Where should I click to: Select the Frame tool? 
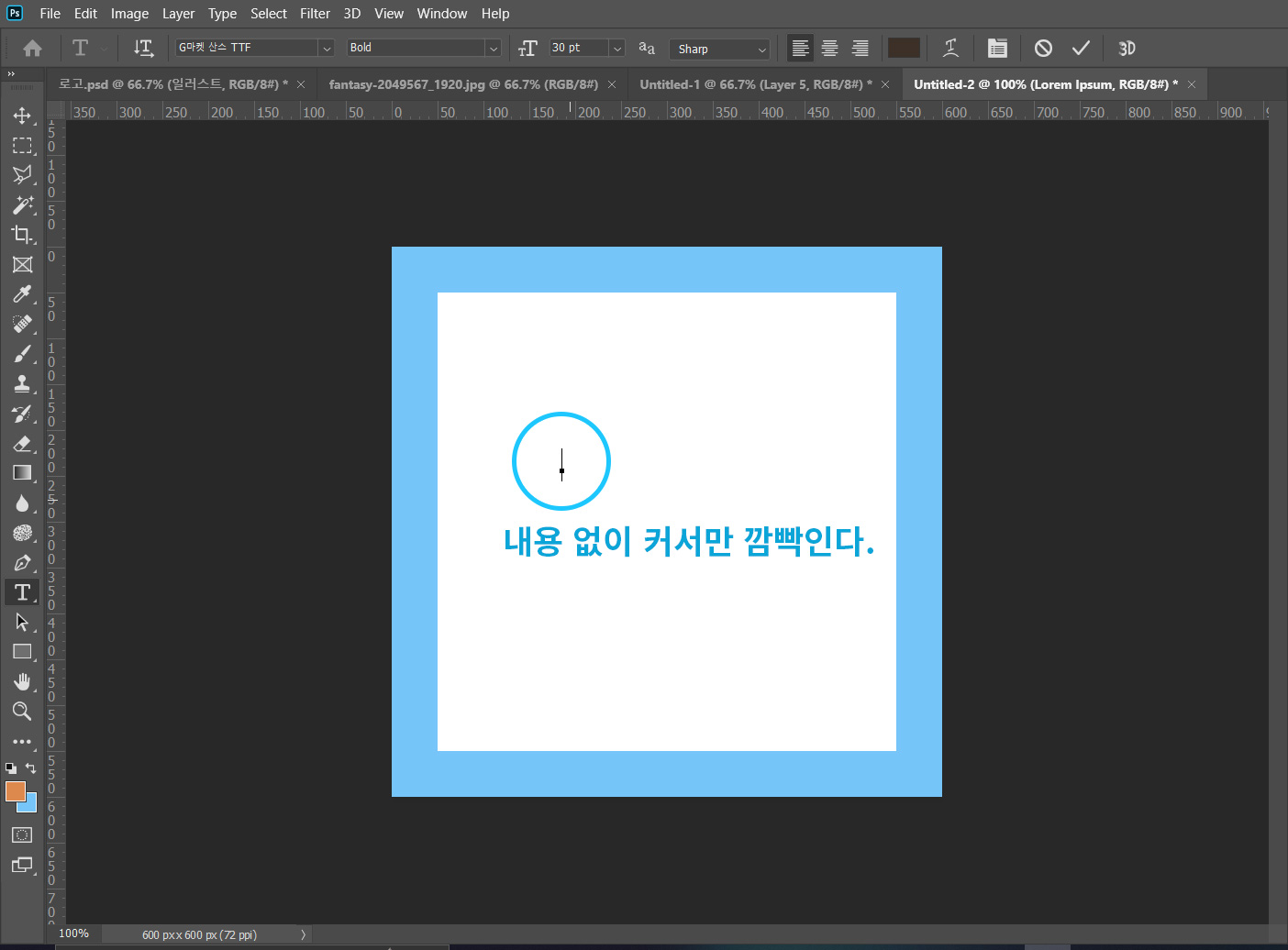coord(22,265)
